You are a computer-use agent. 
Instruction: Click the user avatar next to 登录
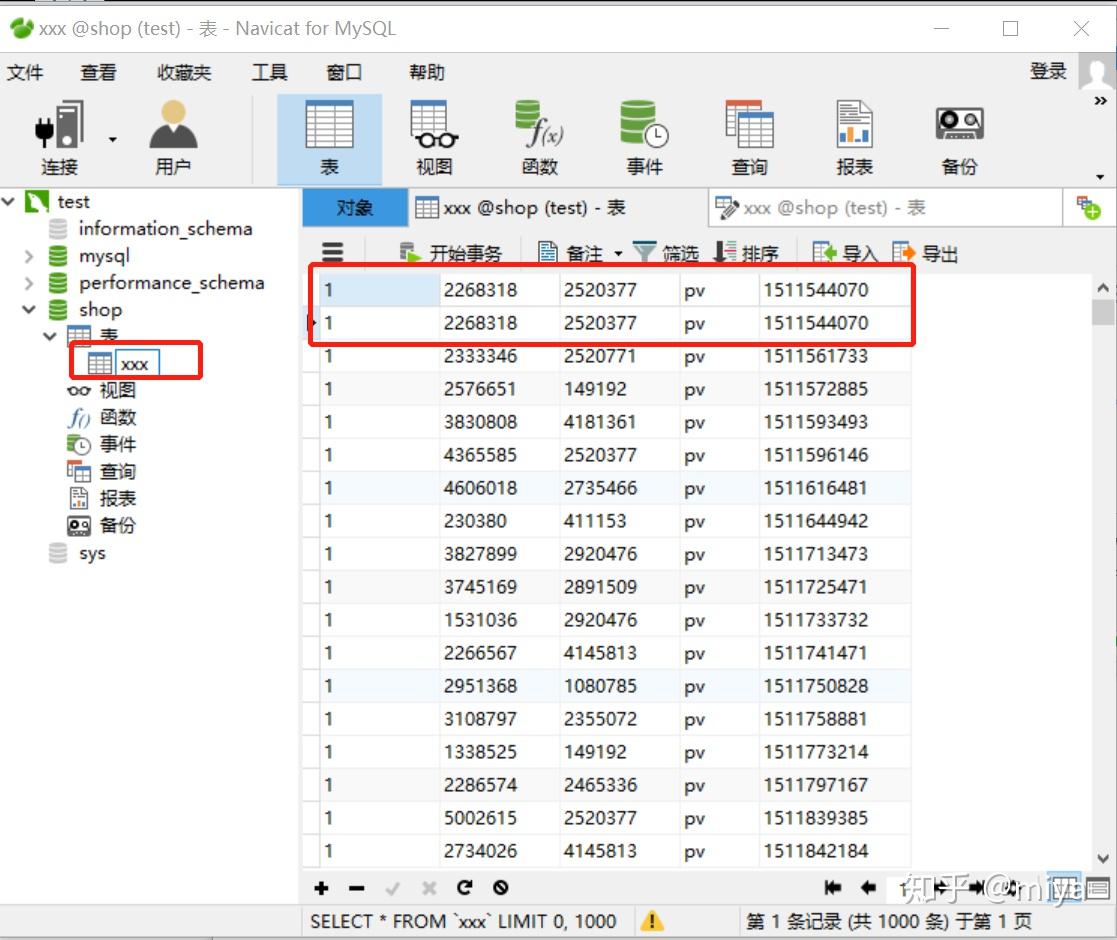coord(1096,71)
